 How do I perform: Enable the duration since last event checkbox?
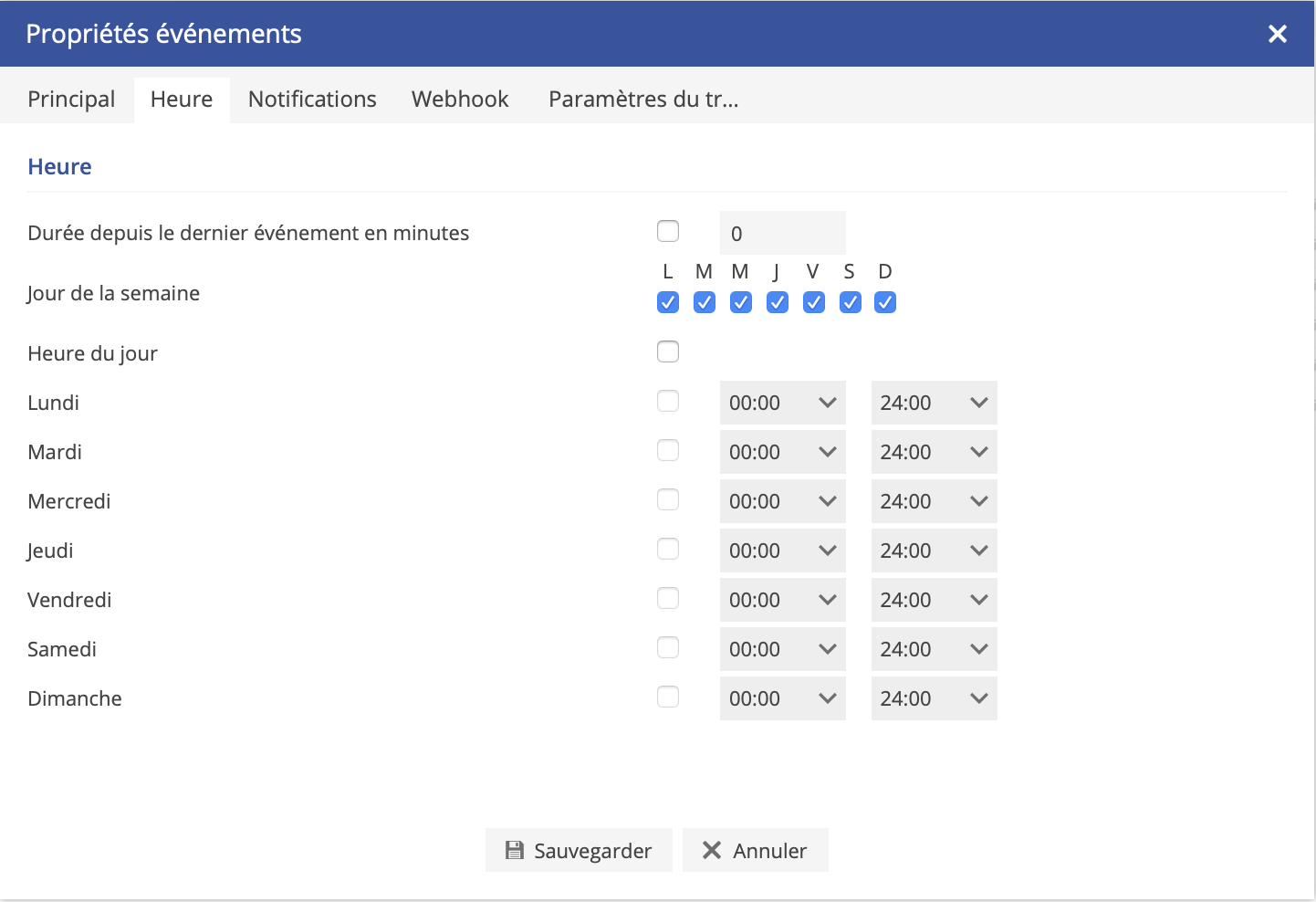tap(668, 232)
